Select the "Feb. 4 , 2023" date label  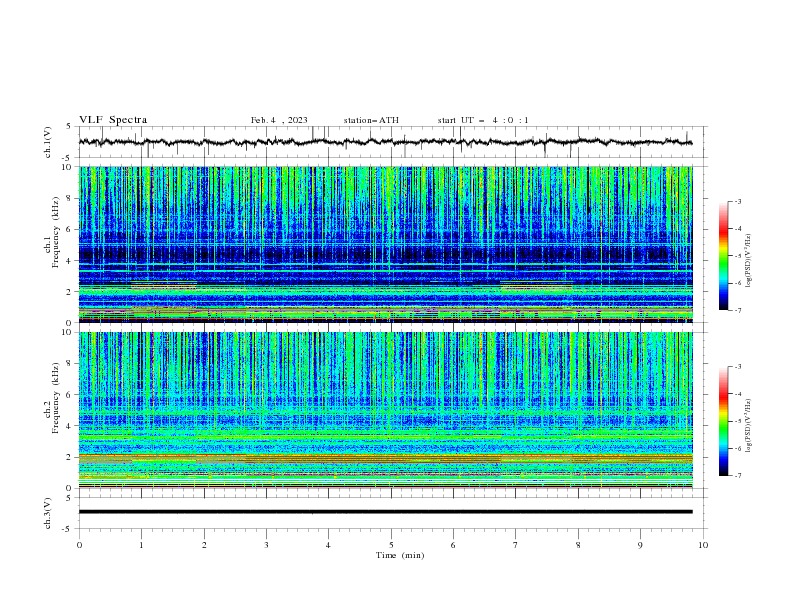pyautogui.click(x=279, y=120)
